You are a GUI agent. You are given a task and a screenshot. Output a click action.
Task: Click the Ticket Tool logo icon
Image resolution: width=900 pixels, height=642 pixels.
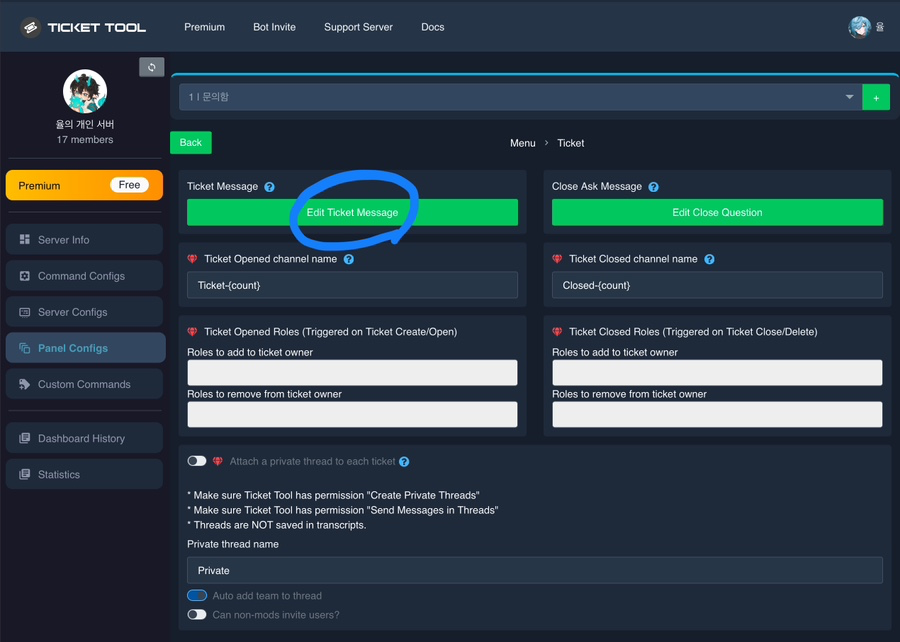(x=30, y=27)
